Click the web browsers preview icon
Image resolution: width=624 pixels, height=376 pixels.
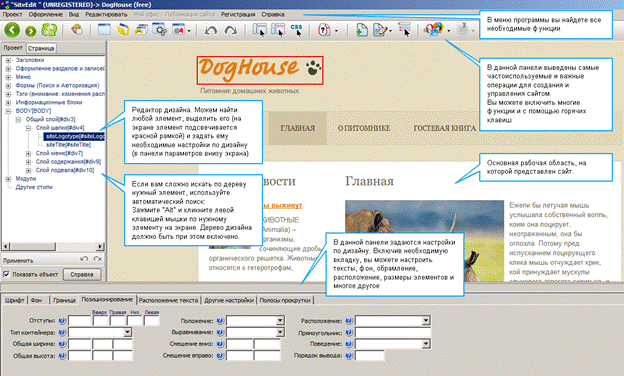[434, 30]
